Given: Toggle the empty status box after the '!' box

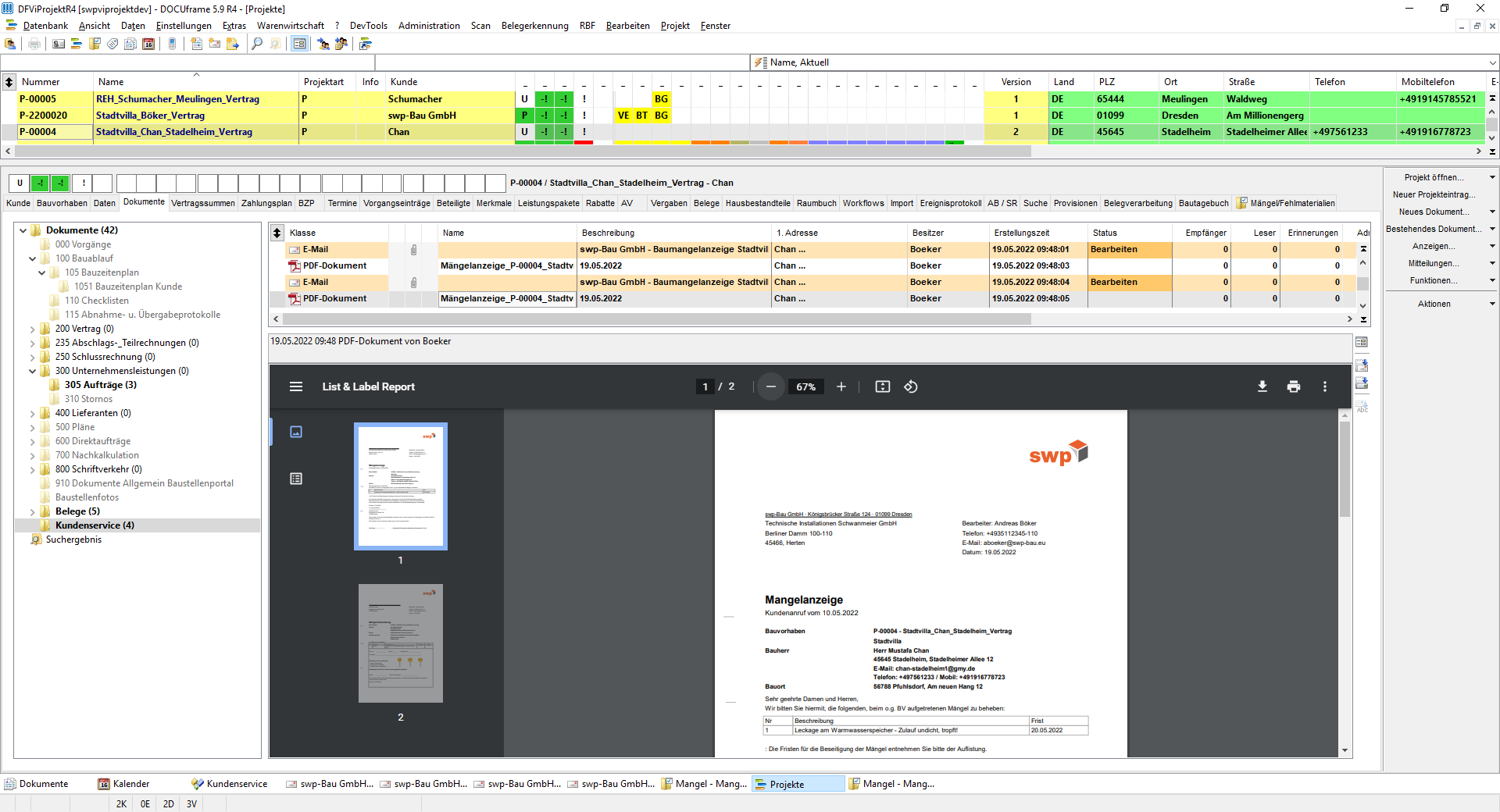Looking at the screenshot, I should tap(102, 183).
